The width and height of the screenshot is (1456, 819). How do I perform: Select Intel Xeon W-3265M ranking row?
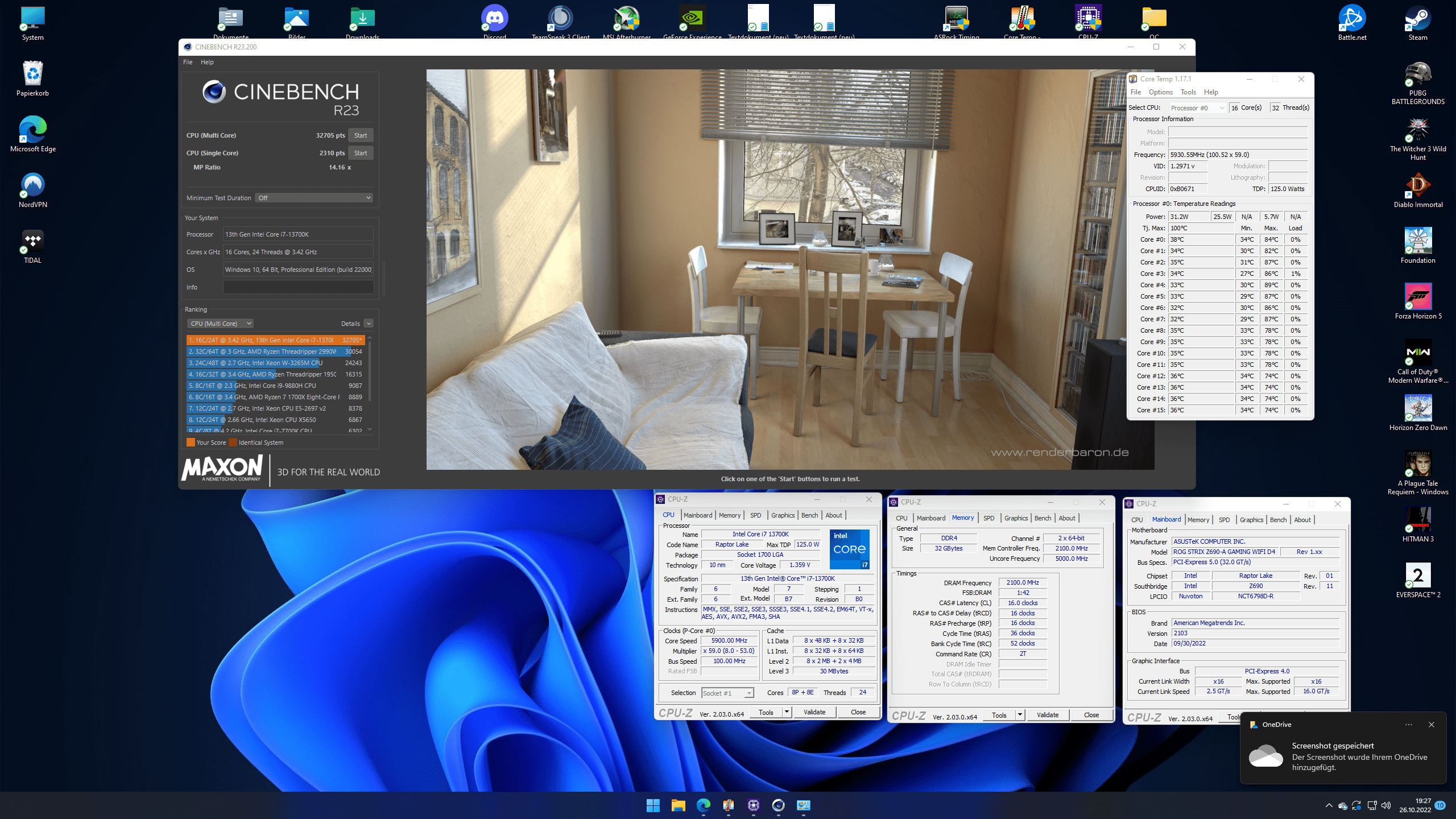click(x=275, y=363)
